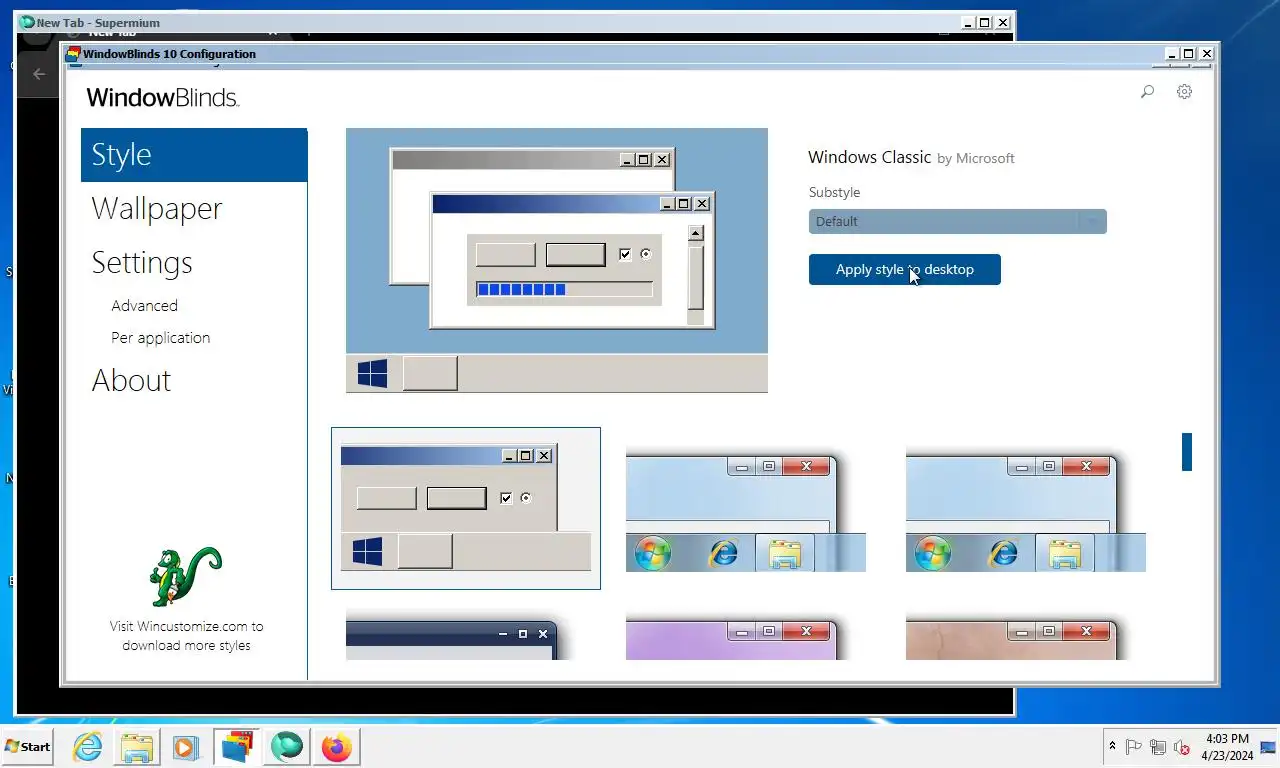
Task: Click the 'by Microsoft' author text
Action: (976, 158)
